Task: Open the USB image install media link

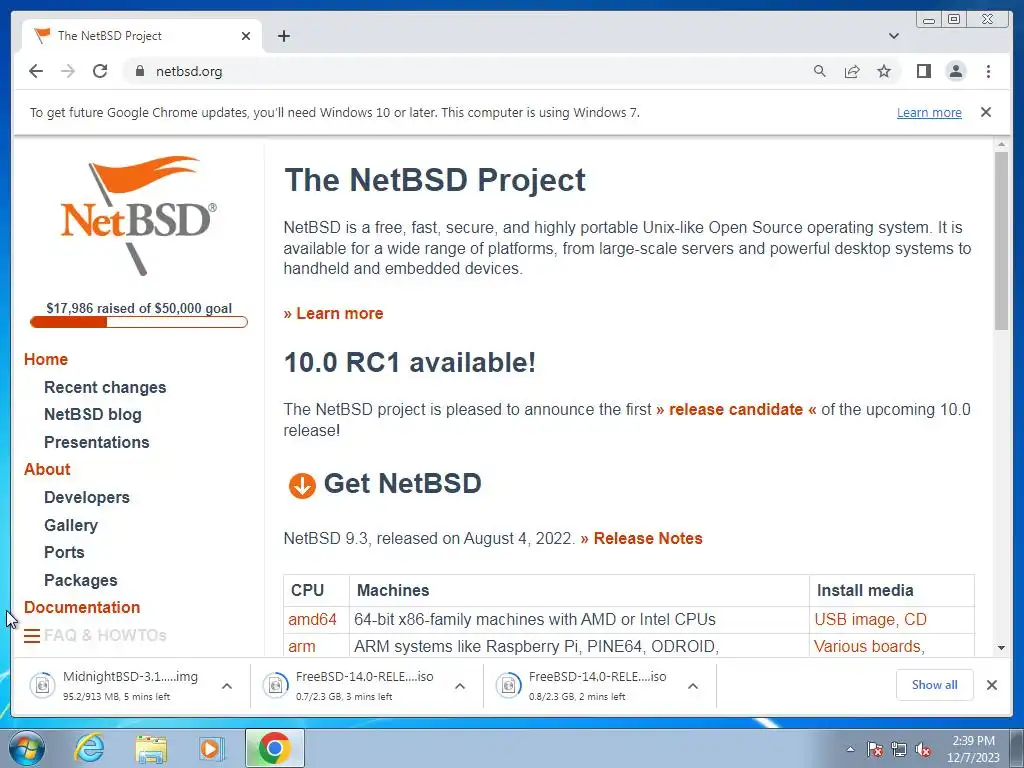Action: 855,619
